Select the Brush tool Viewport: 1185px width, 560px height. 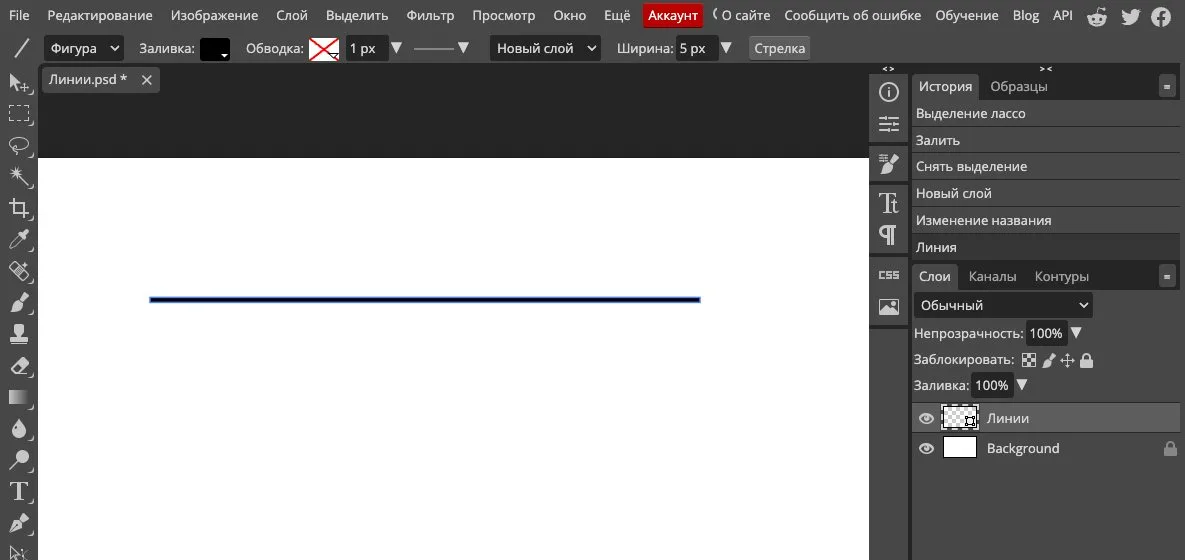18,303
